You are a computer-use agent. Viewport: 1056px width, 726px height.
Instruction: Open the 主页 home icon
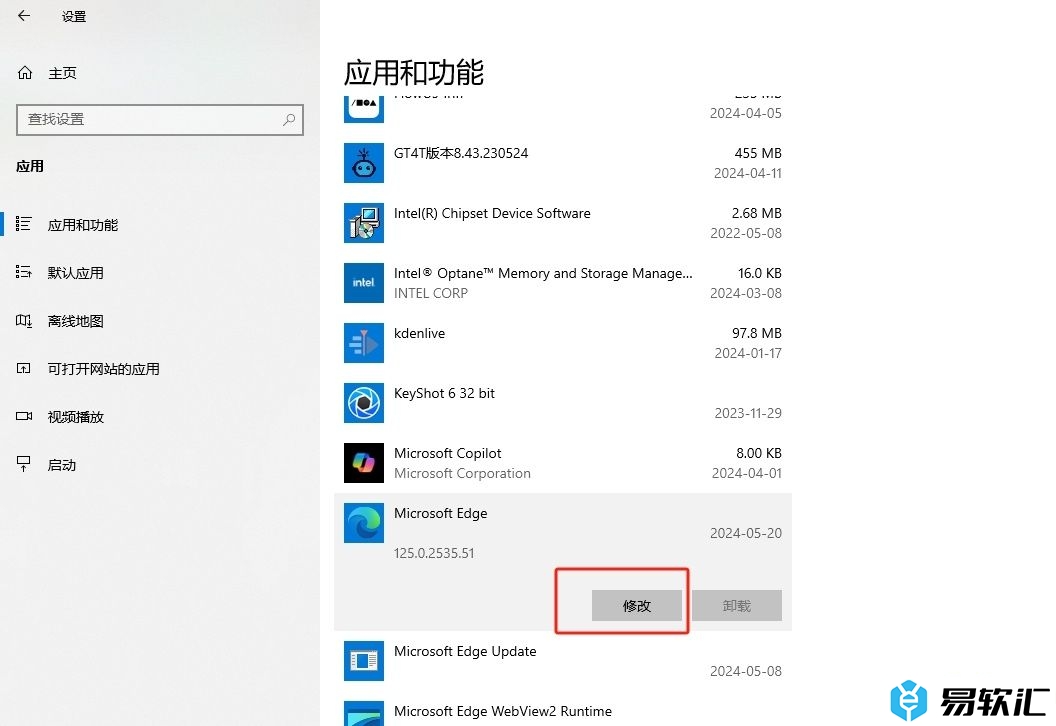tap(25, 73)
